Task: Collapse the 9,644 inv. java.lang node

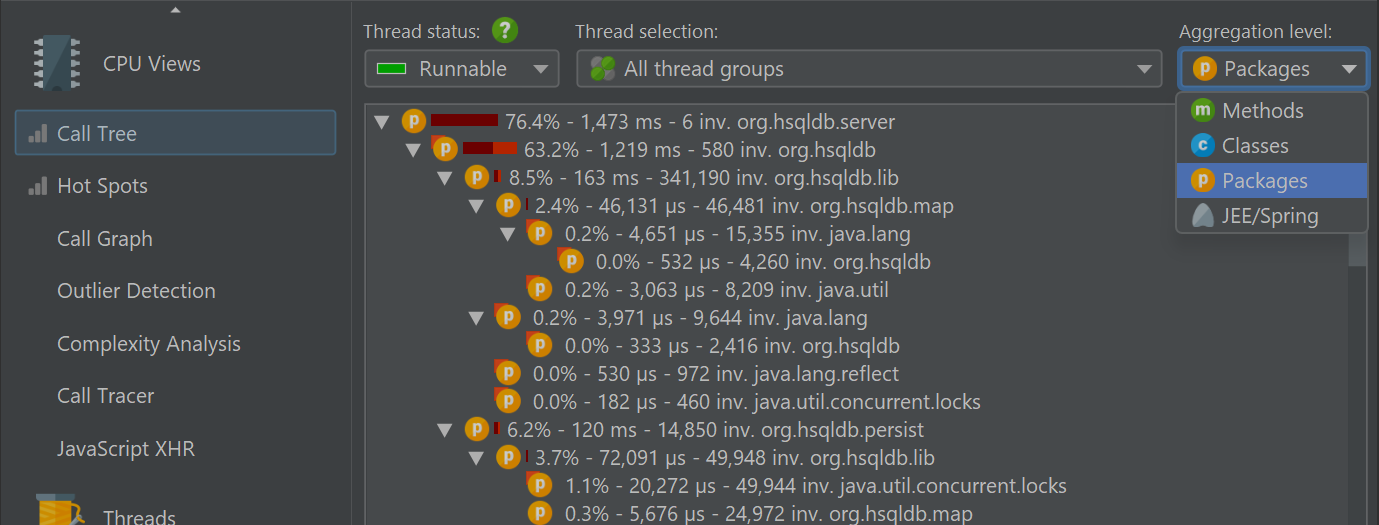Action: tap(477, 319)
